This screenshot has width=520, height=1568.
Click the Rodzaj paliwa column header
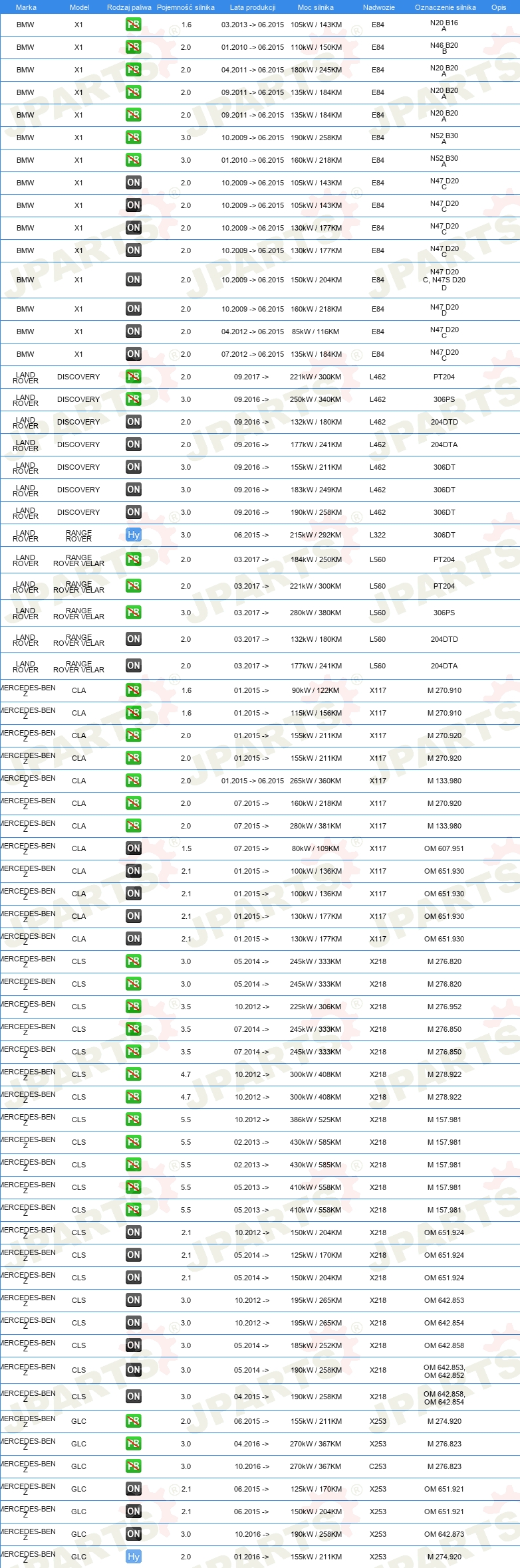(x=129, y=7)
